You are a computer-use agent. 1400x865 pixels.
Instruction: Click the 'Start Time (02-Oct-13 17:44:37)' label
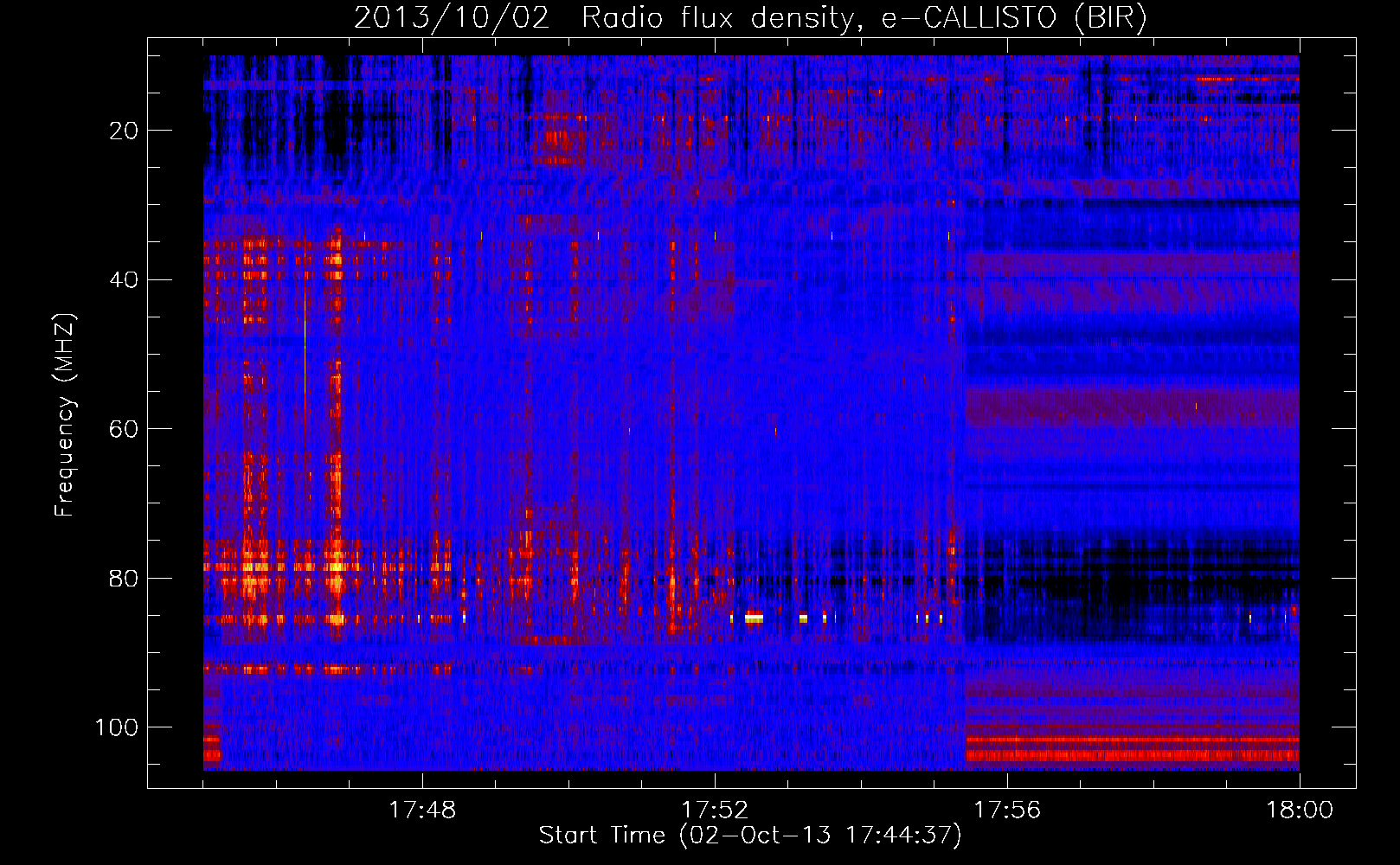click(750, 836)
